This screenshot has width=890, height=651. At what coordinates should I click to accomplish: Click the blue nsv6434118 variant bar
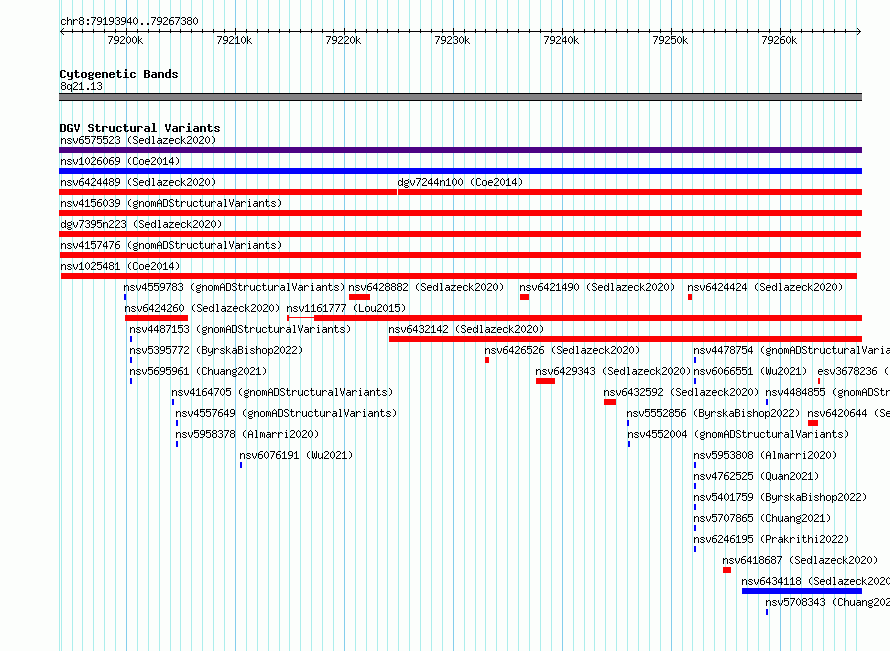pyautogui.click(x=802, y=591)
